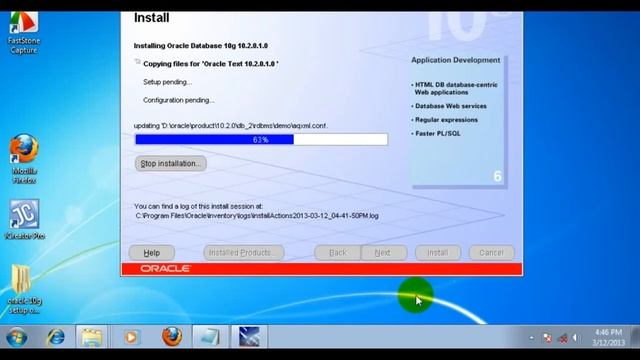Screen dimensions: 640x360
Task: Open the oracle 10g setup folder
Action: click(24, 289)
